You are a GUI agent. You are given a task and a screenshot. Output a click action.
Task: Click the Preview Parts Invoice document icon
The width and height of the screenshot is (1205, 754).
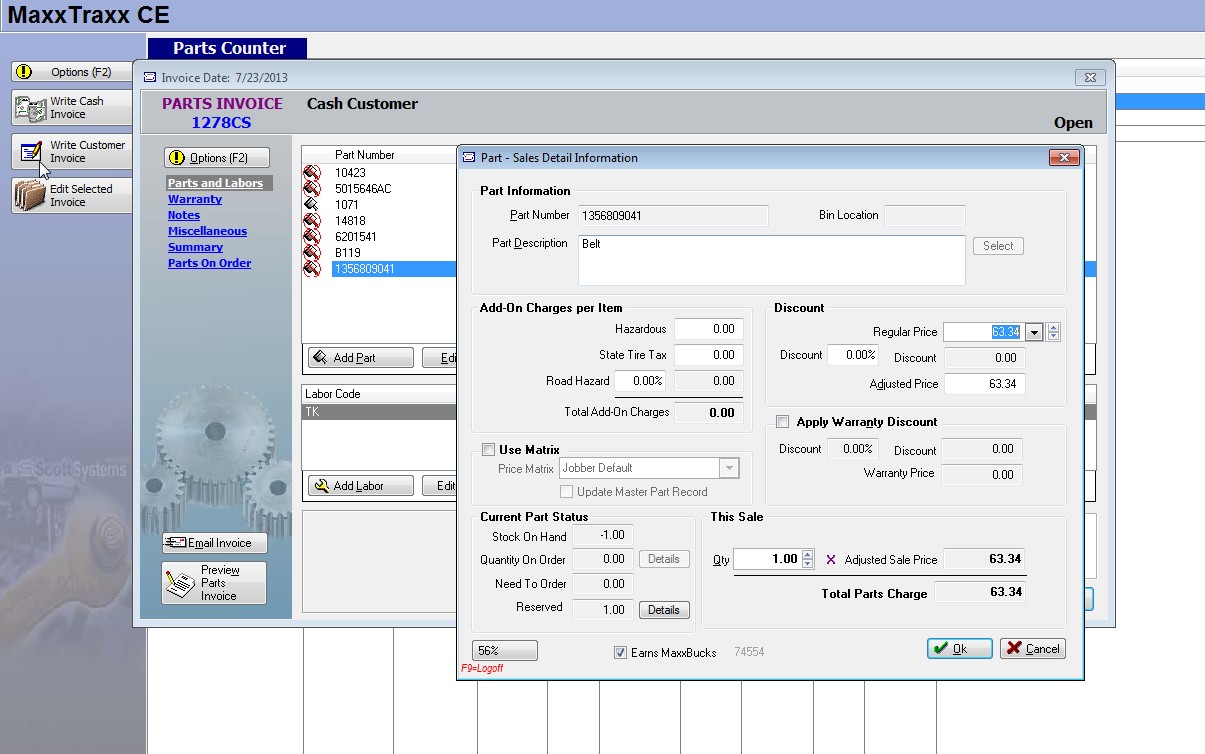(x=180, y=584)
